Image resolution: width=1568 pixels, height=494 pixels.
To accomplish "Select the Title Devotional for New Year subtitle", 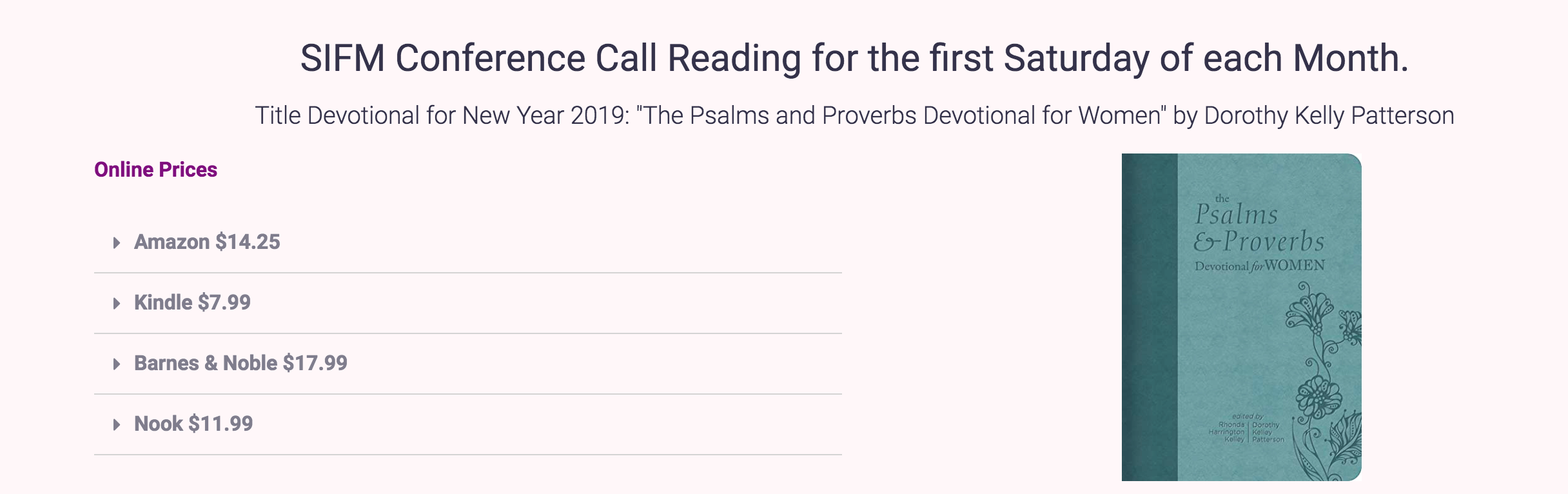I will [x=855, y=115].
